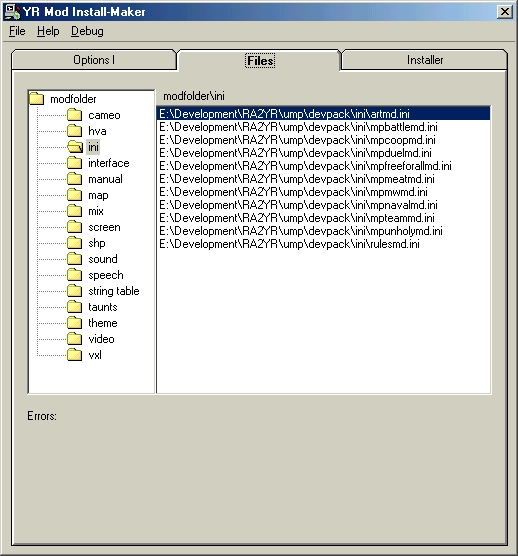Image resolution: width=518 pixels, height=556 pixels.
Task: Select the map tree label
Action: [x=98, y=195]
